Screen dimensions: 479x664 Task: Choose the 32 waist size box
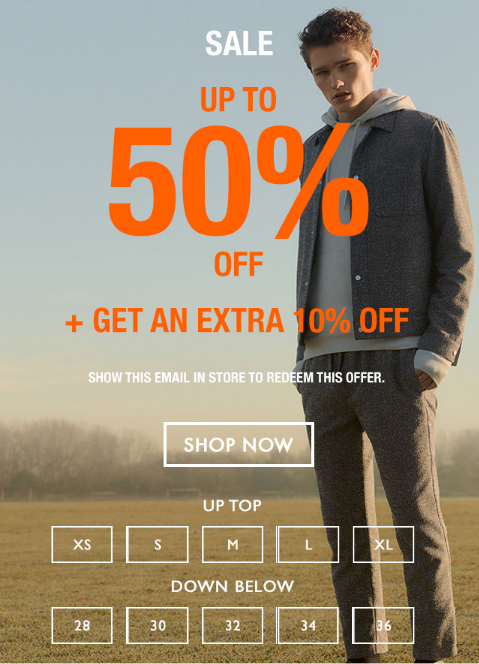point(233,625)
